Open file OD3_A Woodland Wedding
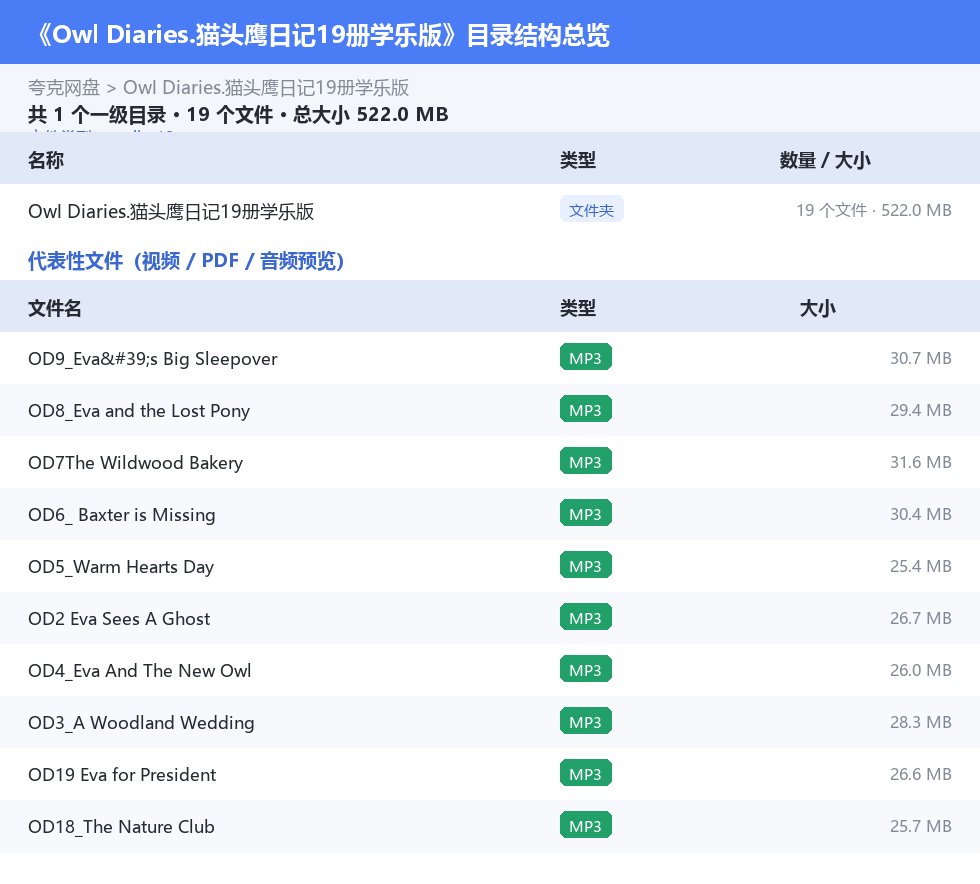This screenshot has height=884, width=980. (141, 722)
